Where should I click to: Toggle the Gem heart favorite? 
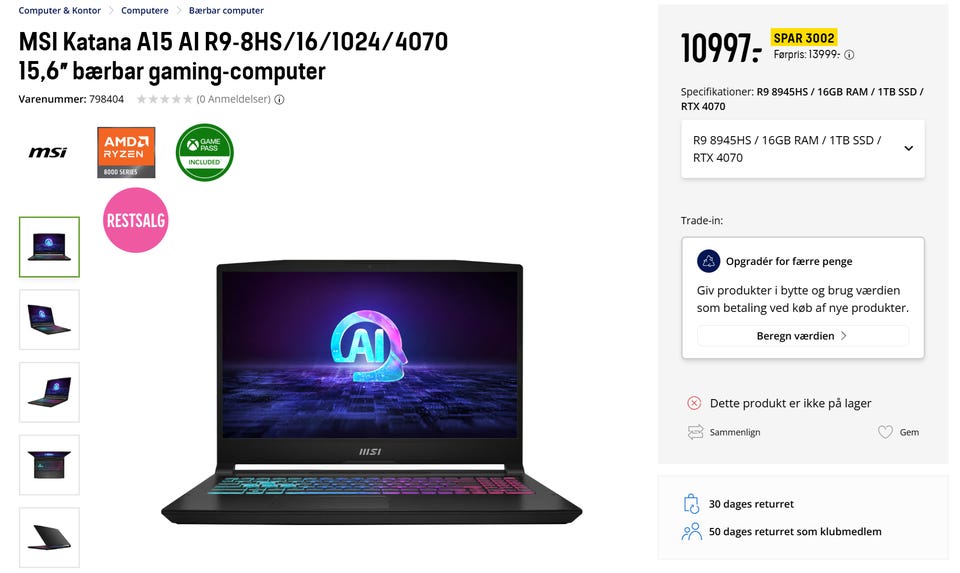pyautogui.click(x=885, y=432)
